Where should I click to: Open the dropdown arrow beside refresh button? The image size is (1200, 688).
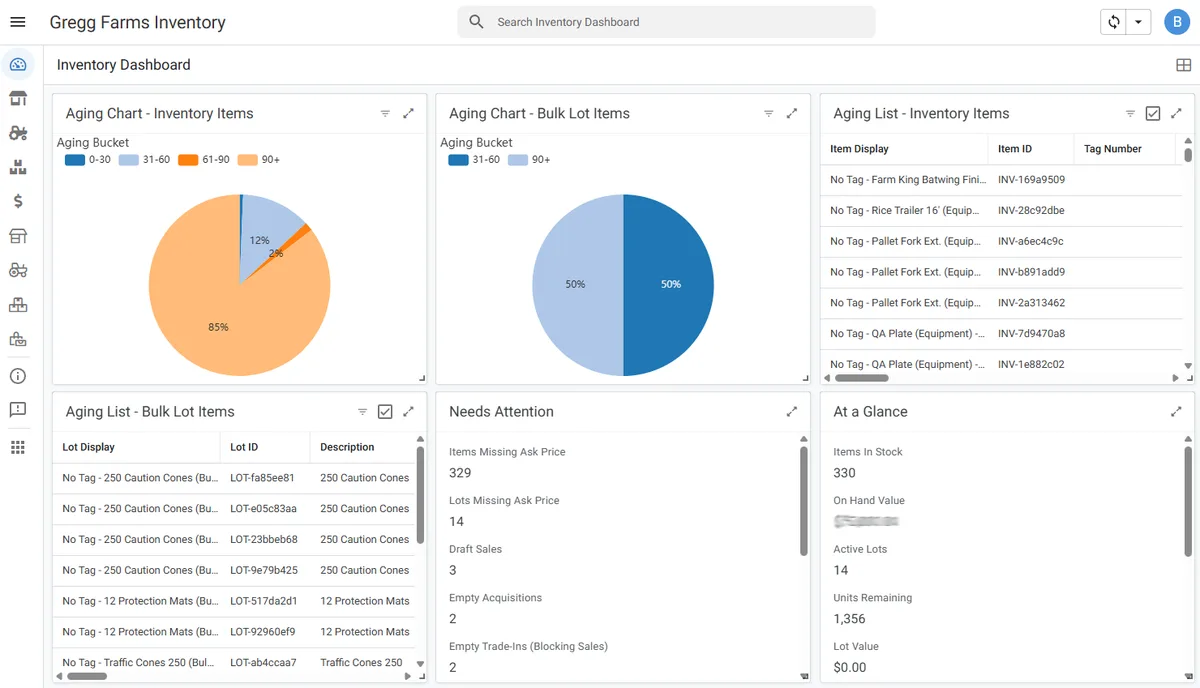click(1139, 22)
